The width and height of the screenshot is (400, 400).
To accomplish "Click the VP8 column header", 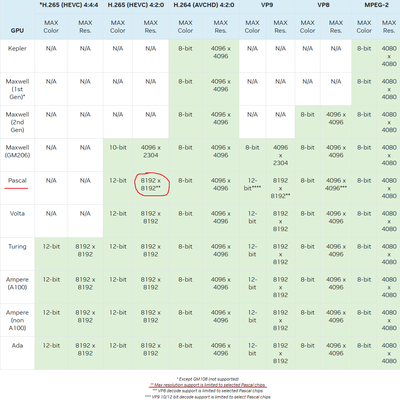I will (x=323, y=5).
